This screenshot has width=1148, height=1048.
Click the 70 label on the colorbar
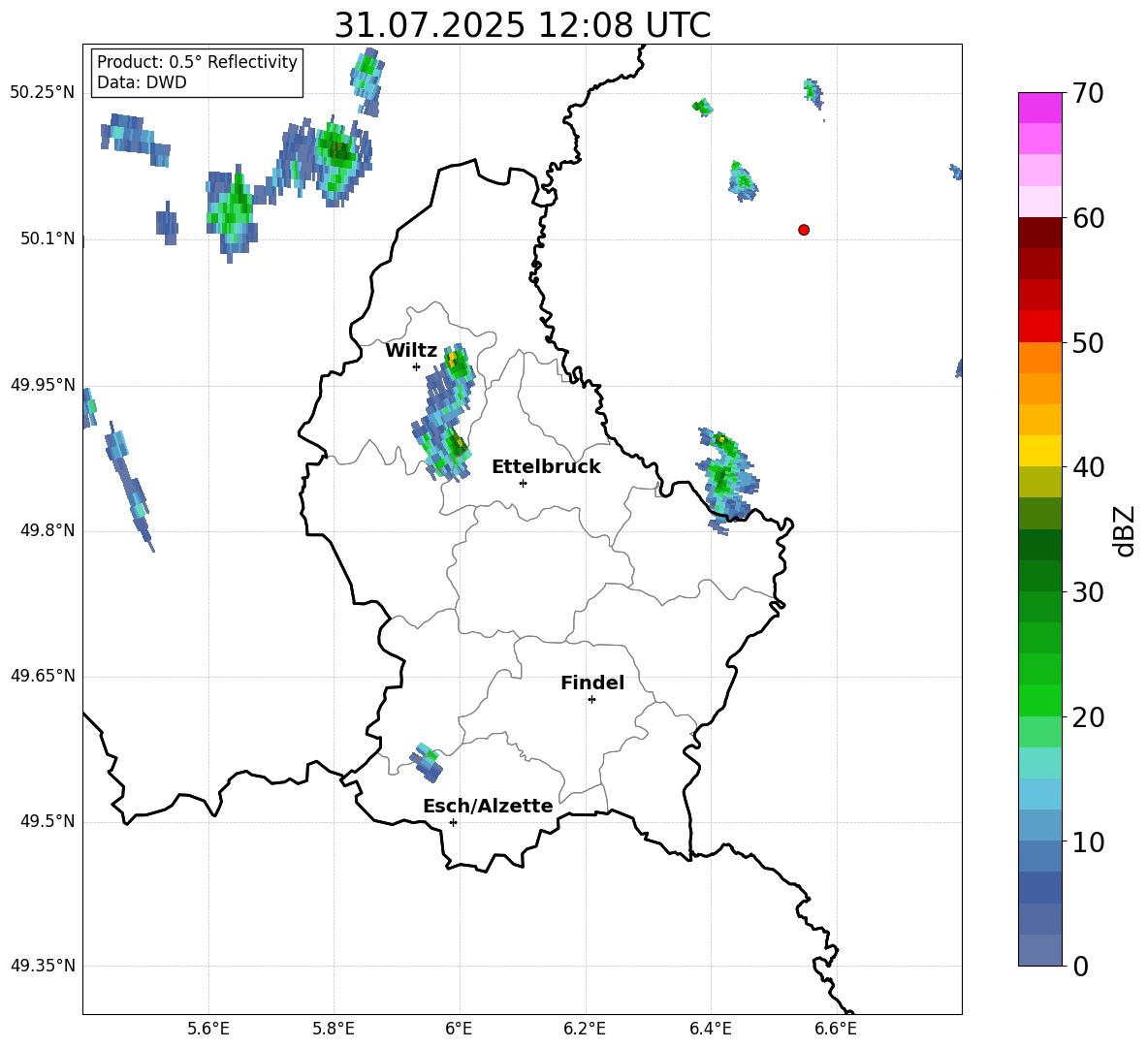[1088, 93]
